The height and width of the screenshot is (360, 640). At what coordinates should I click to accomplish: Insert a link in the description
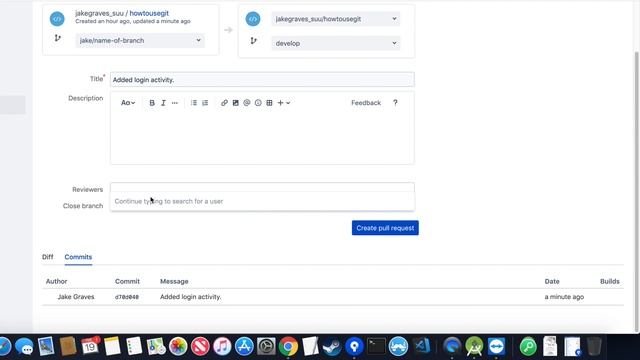tap(224, 103)
